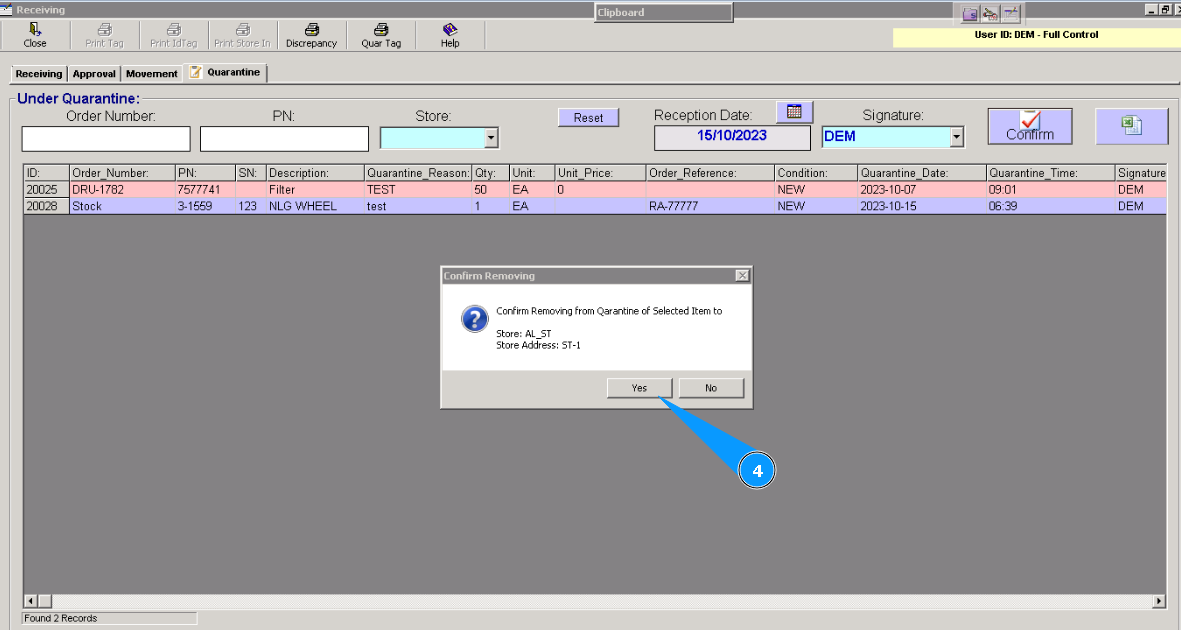This screenshot has height=633, width=1181.
Task: Export the quarantine list to Excel
Action: point(1132,124)
